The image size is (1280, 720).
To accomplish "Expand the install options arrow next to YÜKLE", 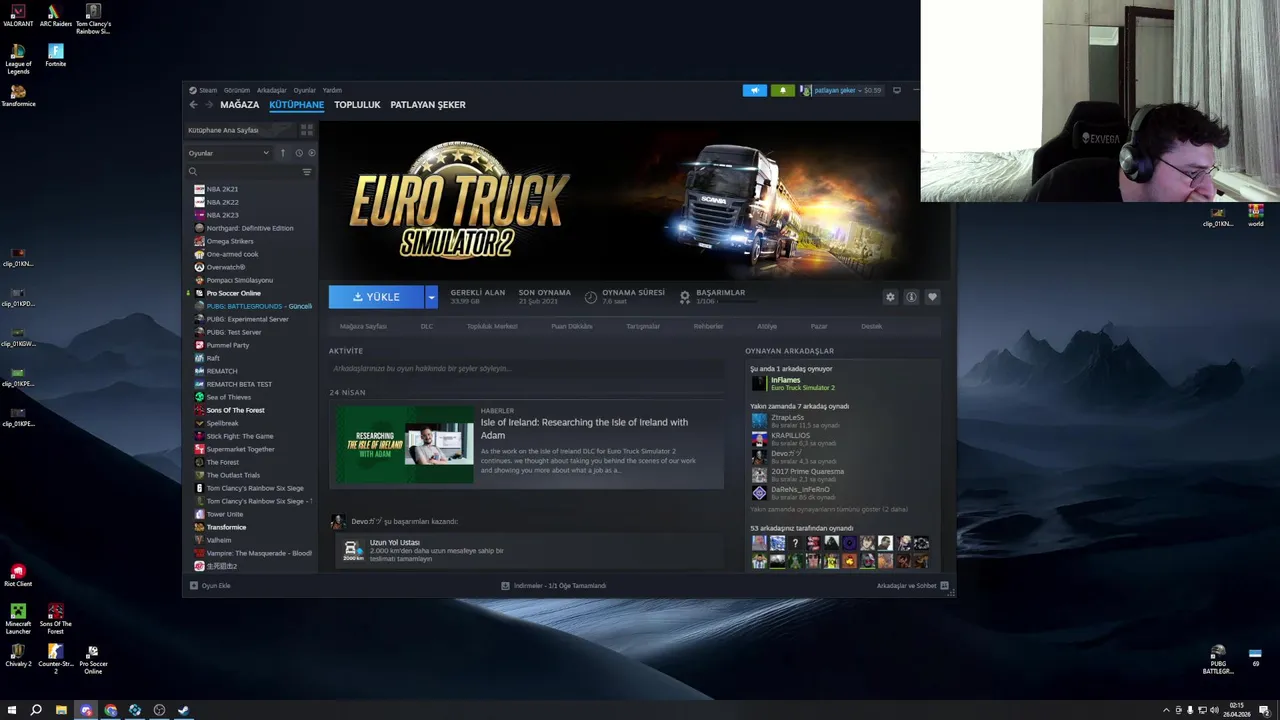I will [x=431, y=297].
